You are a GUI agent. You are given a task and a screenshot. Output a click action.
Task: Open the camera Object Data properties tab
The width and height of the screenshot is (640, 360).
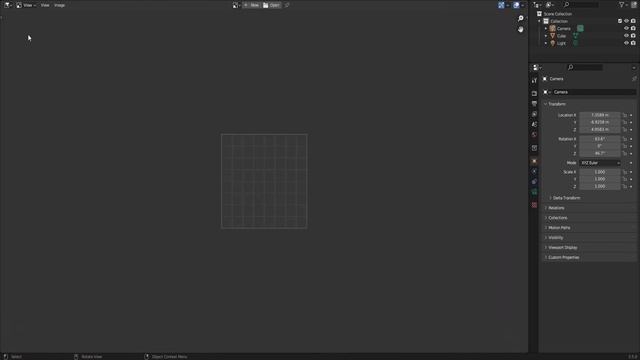tap(534, 192)
